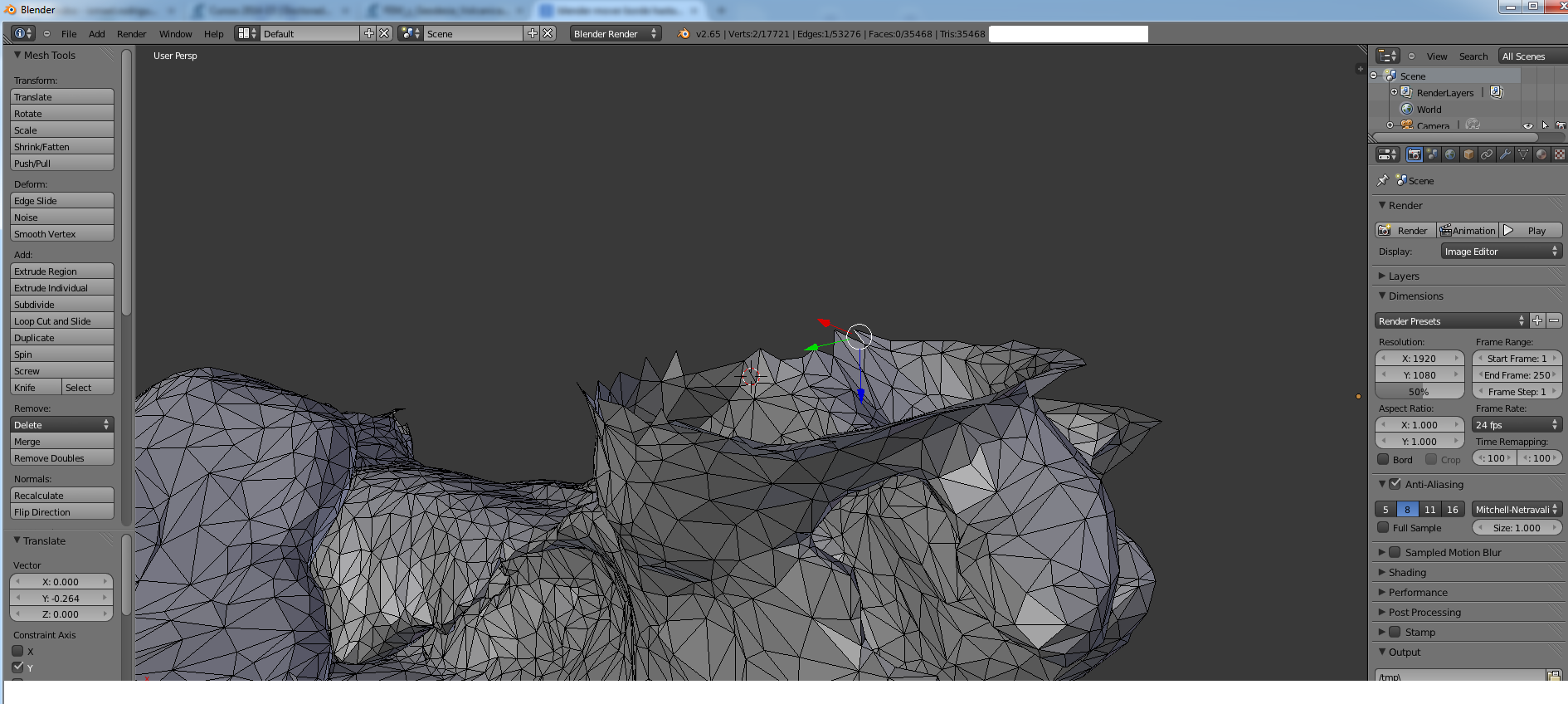This screenshot has height=704, width=1568.
Task: Click the 50% resolution percentage slider
Action: tap(1419, 392)
